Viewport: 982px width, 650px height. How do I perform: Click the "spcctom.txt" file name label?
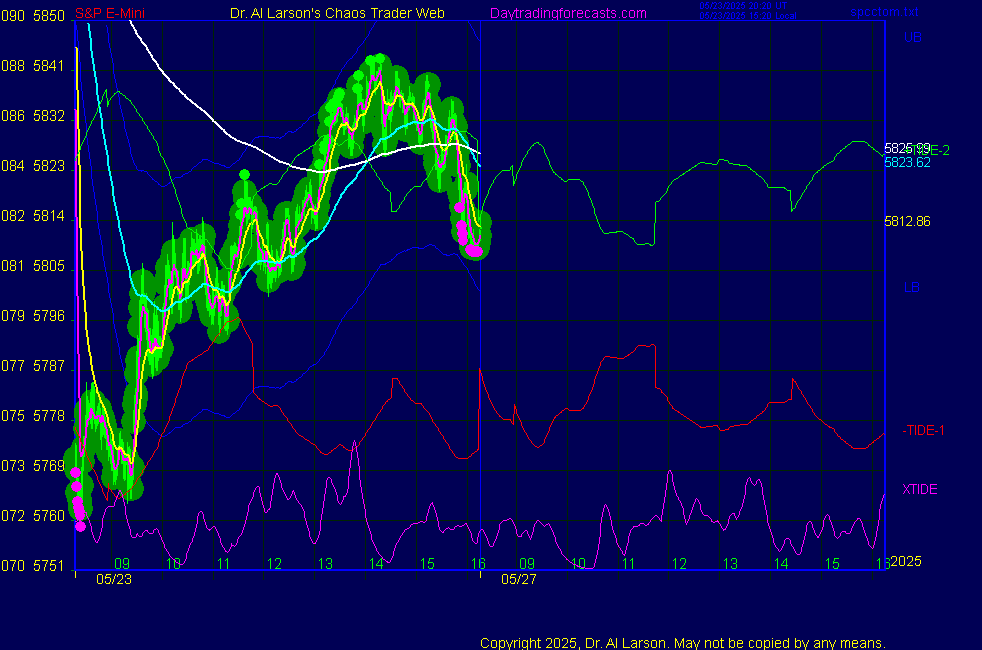[884, 11]
